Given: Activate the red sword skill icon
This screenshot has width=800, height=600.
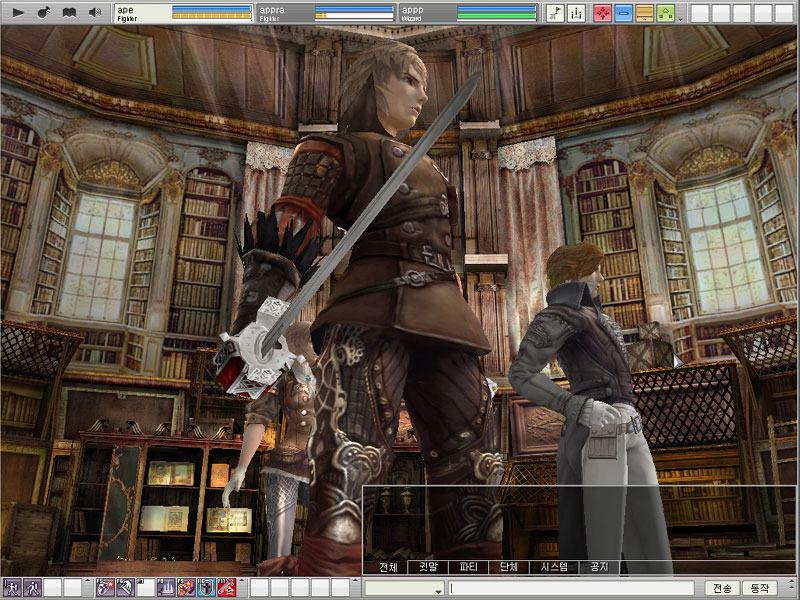Looking at the screenshot, I should (x=226, y=588).
